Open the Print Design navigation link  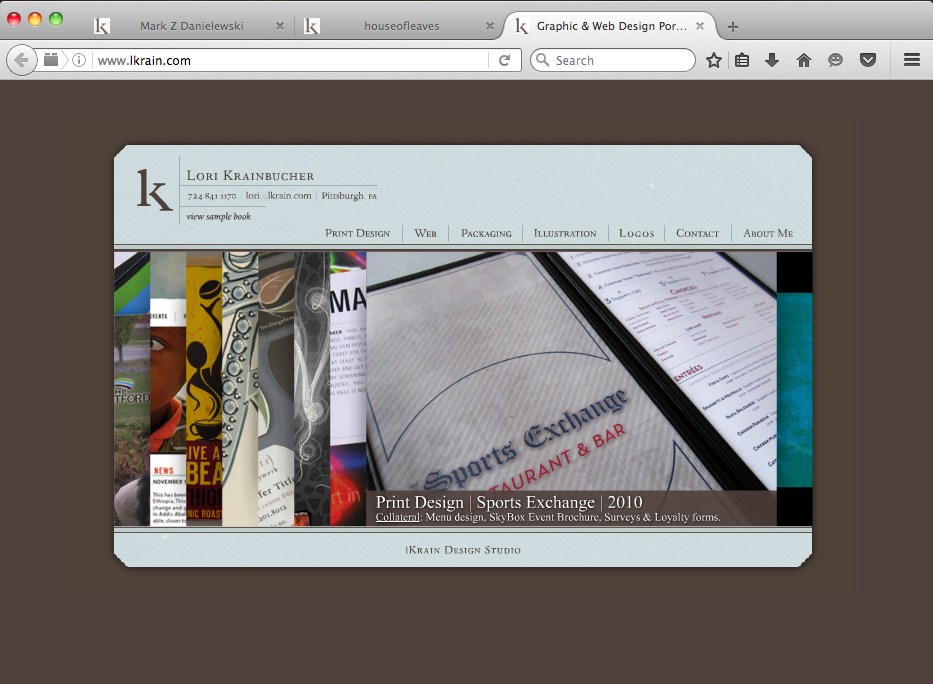tap(358, 233)
